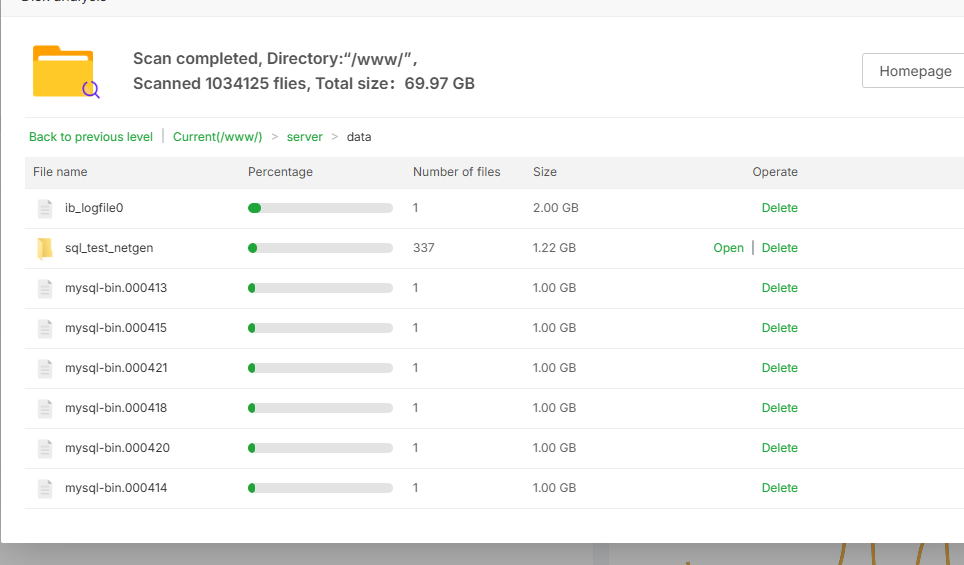Click the mysql-bin.000418 file icon

[44, 408]
